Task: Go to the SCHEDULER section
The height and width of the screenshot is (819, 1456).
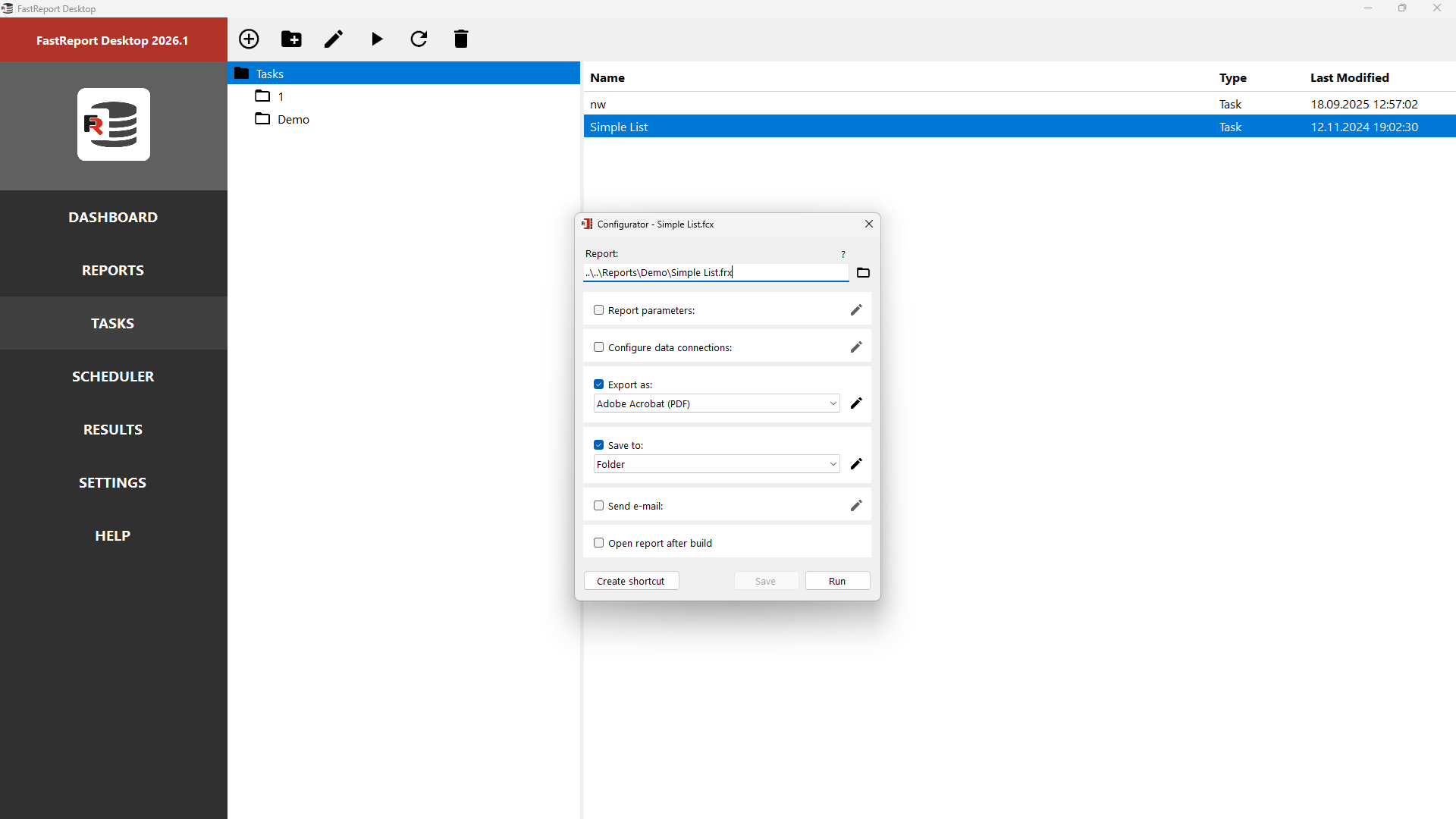Action: [113, 376]
